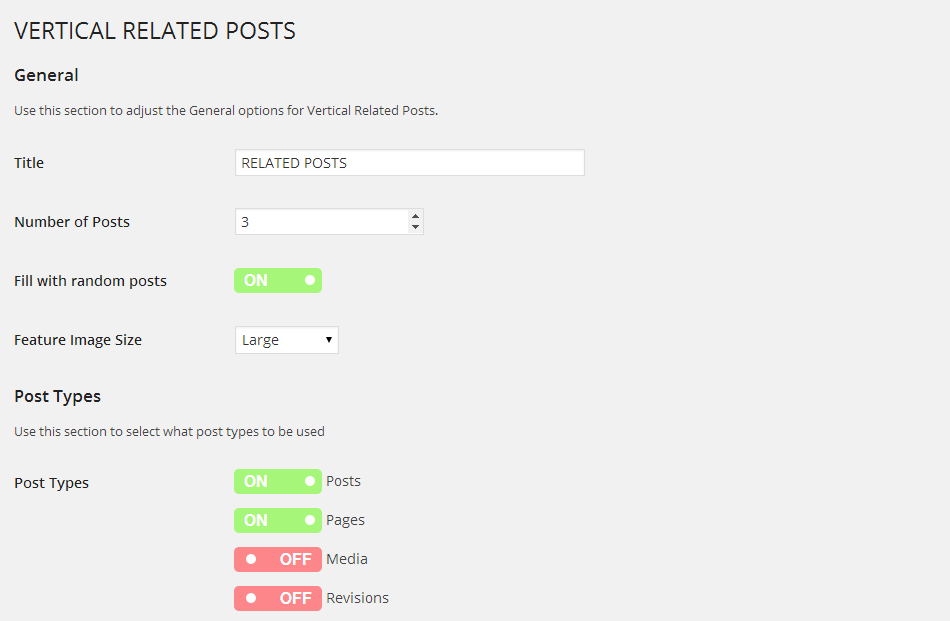This screenshot has width=950, height=621.
Task: Click the 'Feature Image Size' field label
Action: (x=78, y=340)
